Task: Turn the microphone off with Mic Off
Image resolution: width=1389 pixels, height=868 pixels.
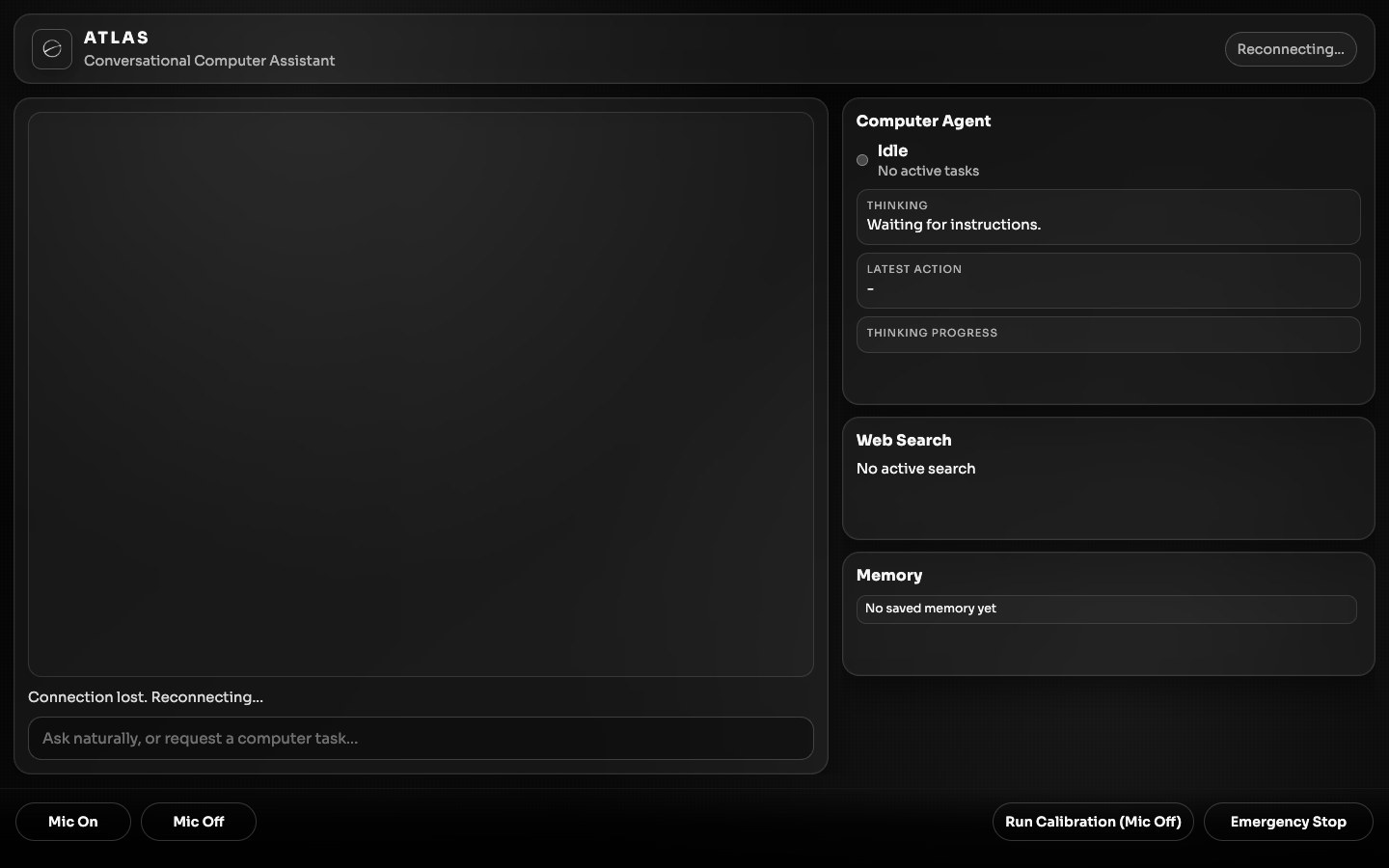Action: [x=199, y=822]
